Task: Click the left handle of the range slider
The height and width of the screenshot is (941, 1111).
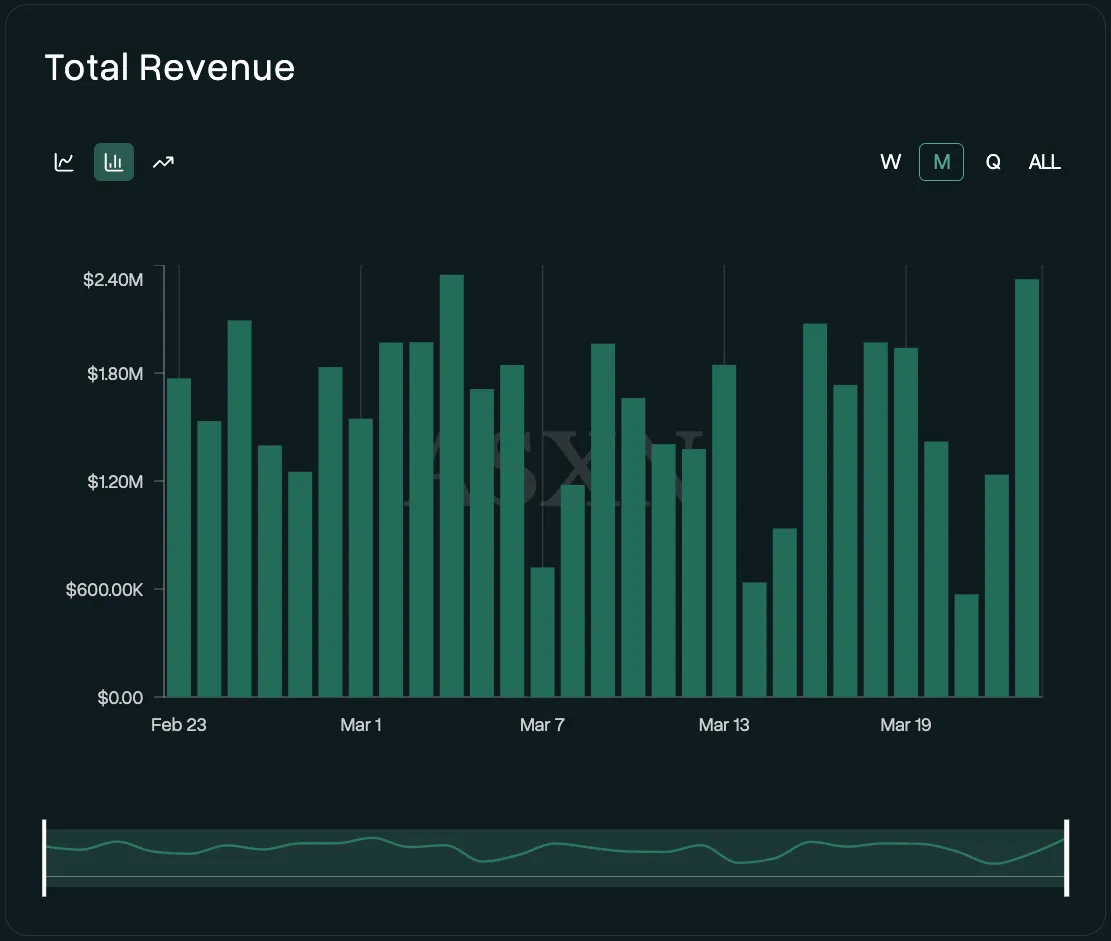Action: tap(44, 857)
